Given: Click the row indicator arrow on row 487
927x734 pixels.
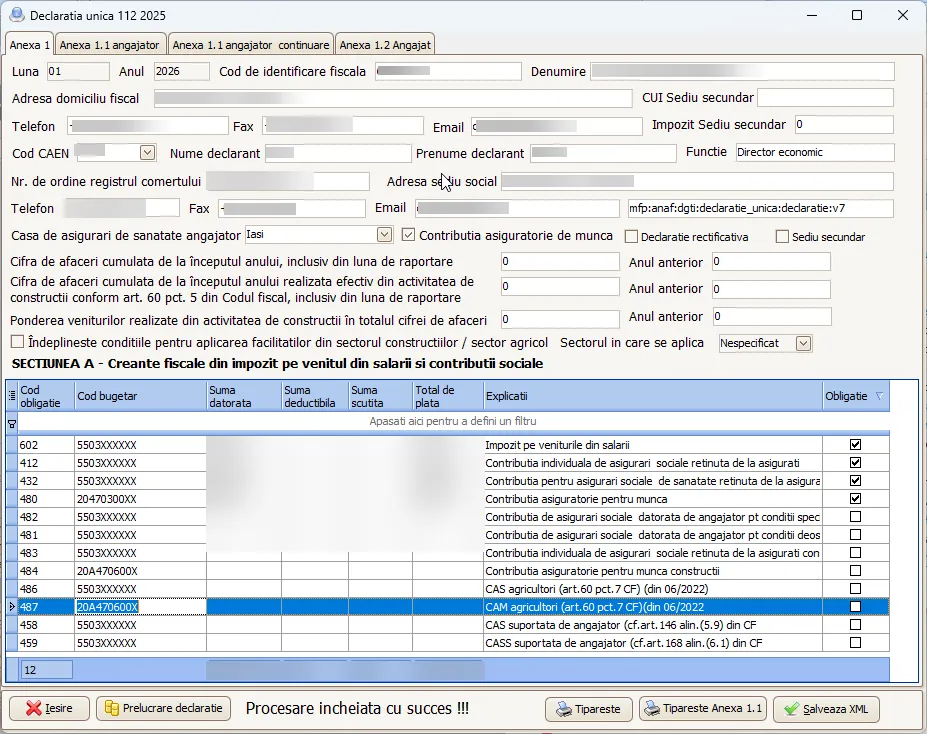Looking at the screenshot, I should point(12,606).
